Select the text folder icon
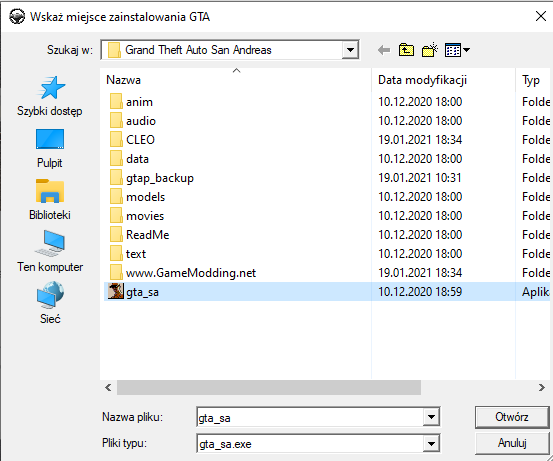 click(x=116, y=254)
